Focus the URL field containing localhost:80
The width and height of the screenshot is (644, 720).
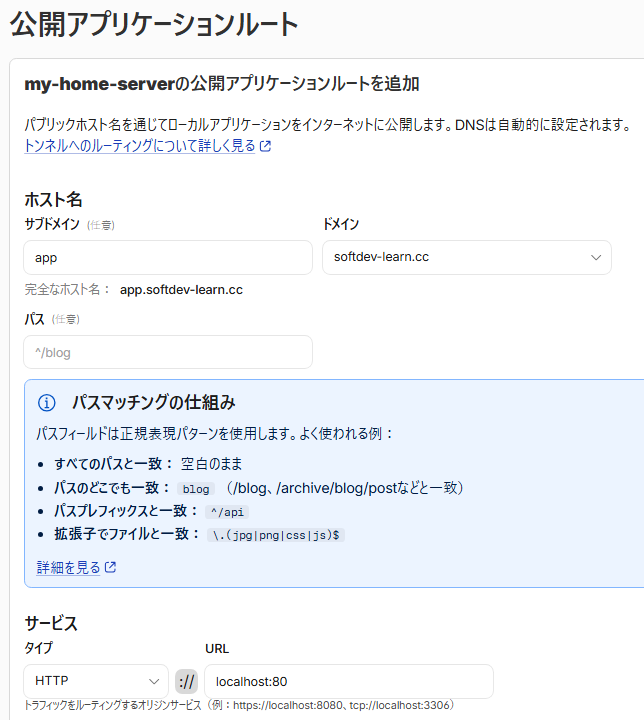point(349,681)
